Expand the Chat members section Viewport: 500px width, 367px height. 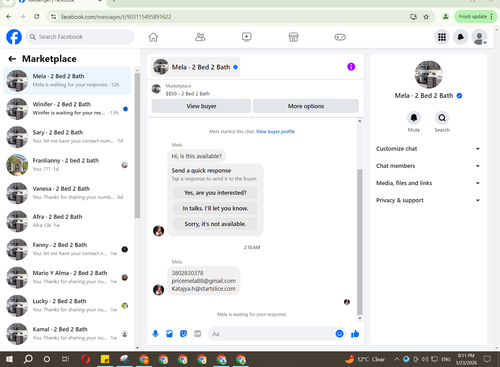point(428,166)
